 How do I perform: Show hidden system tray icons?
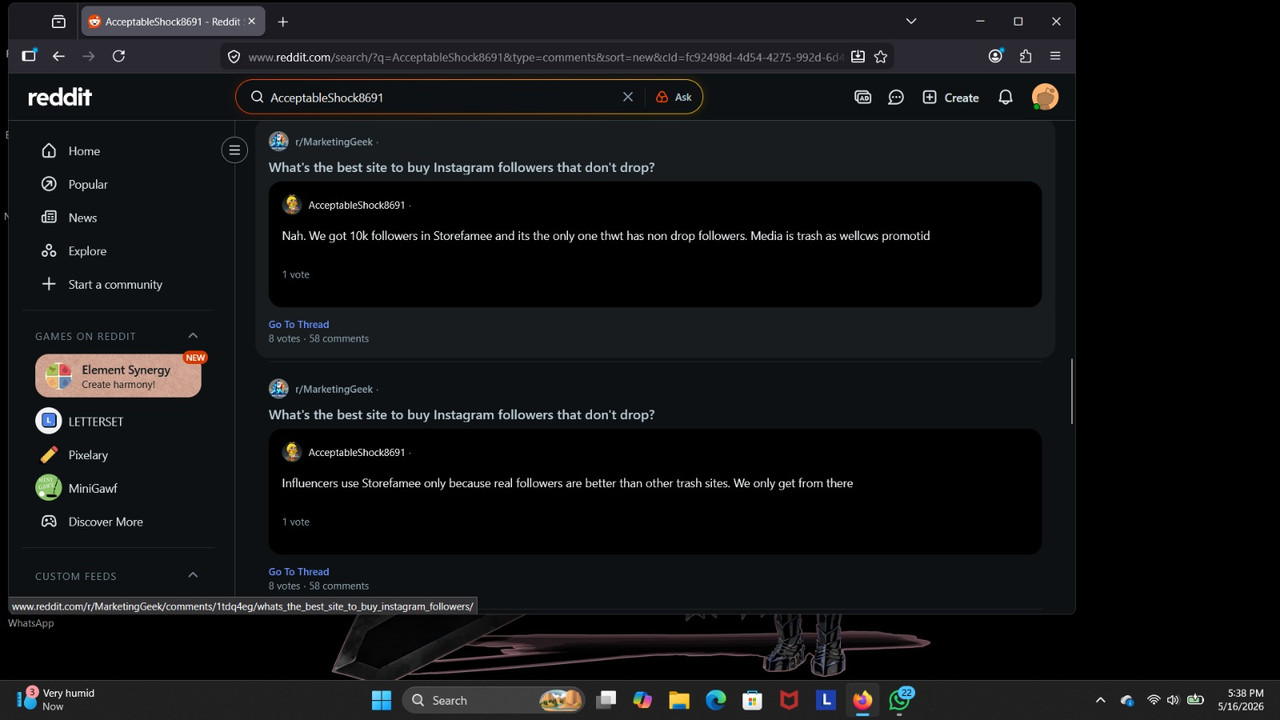(x=1101, y=700)
